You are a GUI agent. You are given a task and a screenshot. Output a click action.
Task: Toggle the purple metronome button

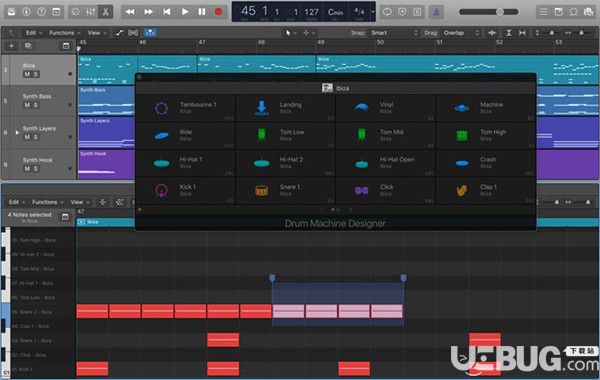(436, 12)
